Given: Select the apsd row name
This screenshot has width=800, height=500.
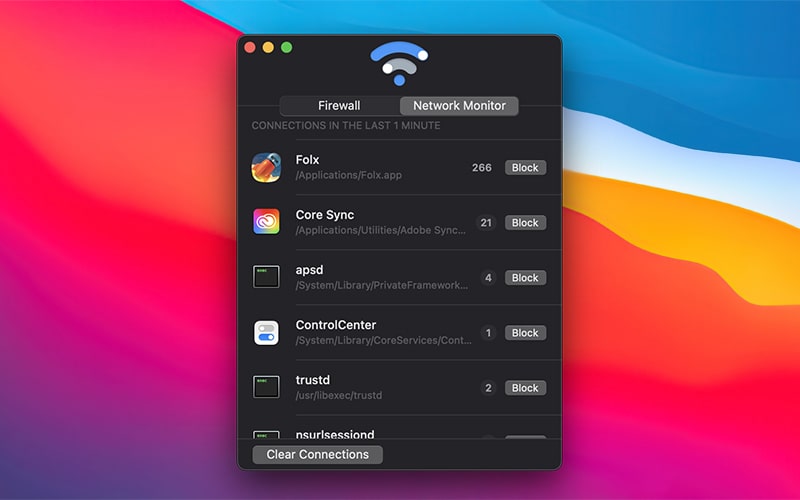Looking at the screenshot, I should pyautogui.click(x=309, y=270).
